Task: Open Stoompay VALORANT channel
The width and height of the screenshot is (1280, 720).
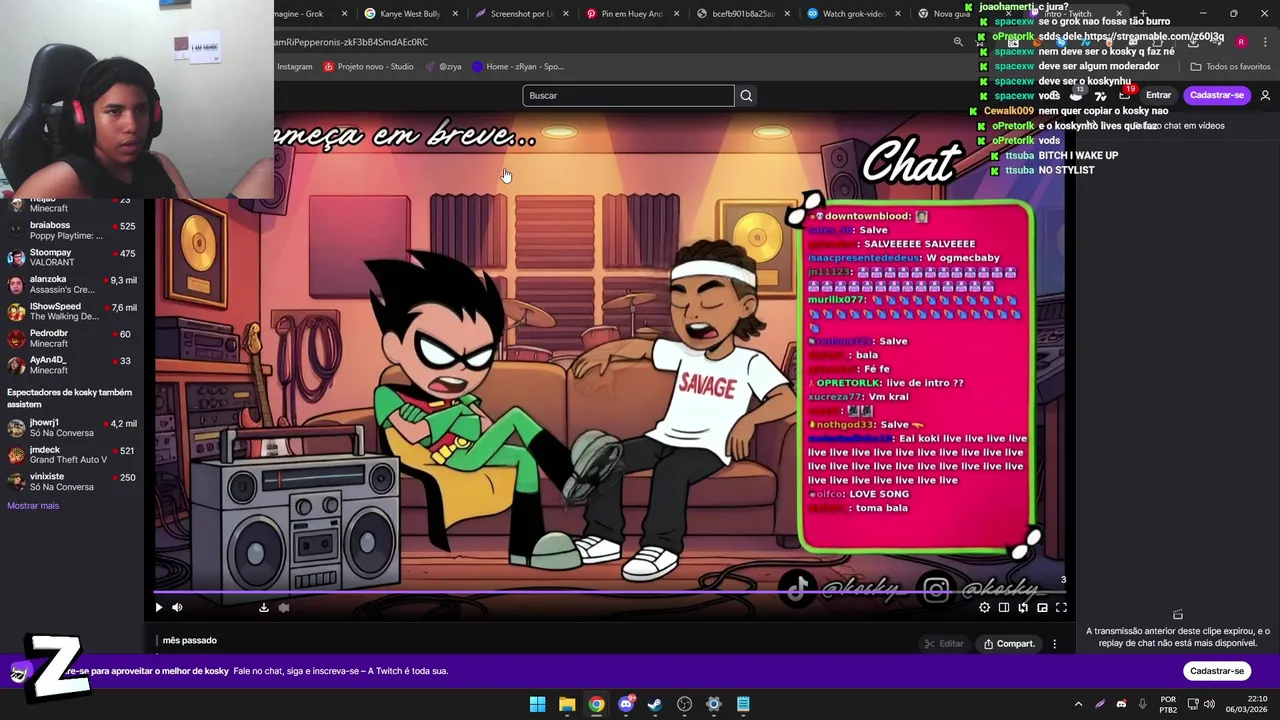Action: pyautogui.click(x=72, y=257)
